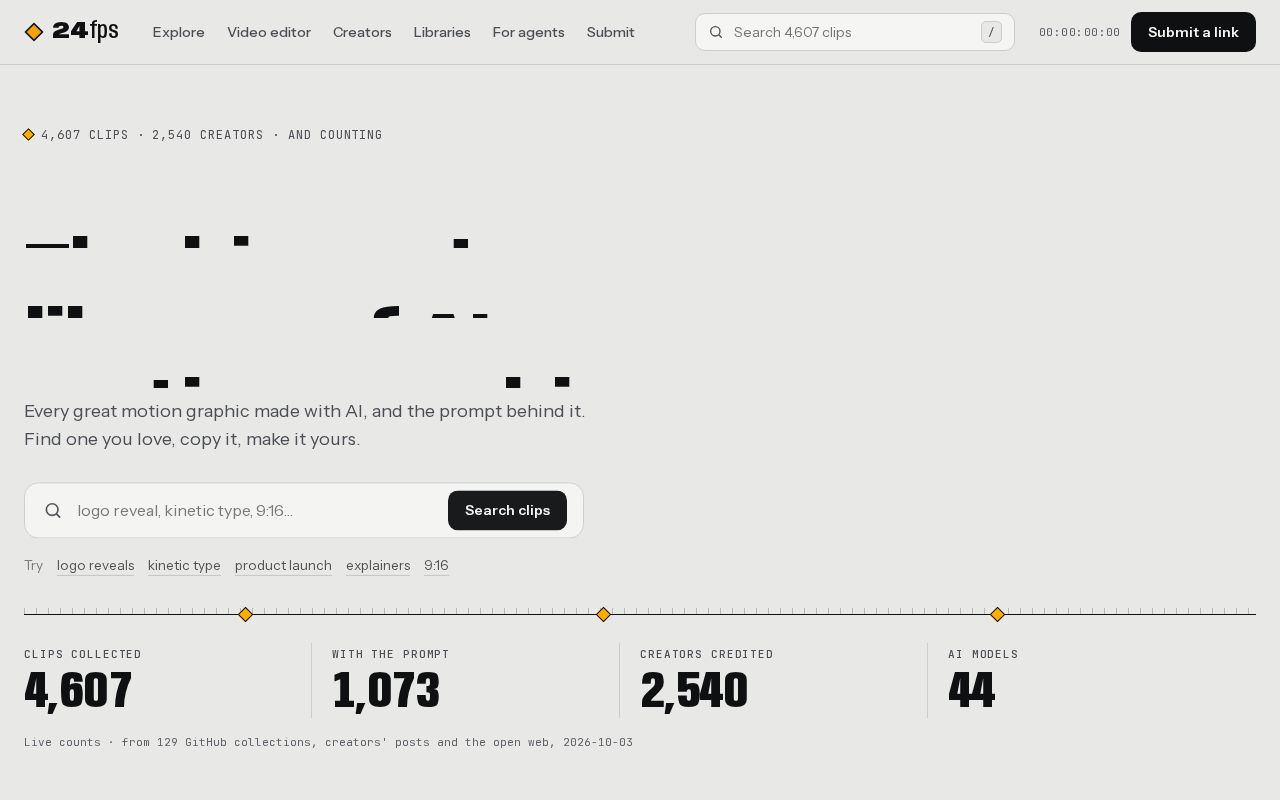
Task: Open the Explore menu item
Action: pos(178,32)
